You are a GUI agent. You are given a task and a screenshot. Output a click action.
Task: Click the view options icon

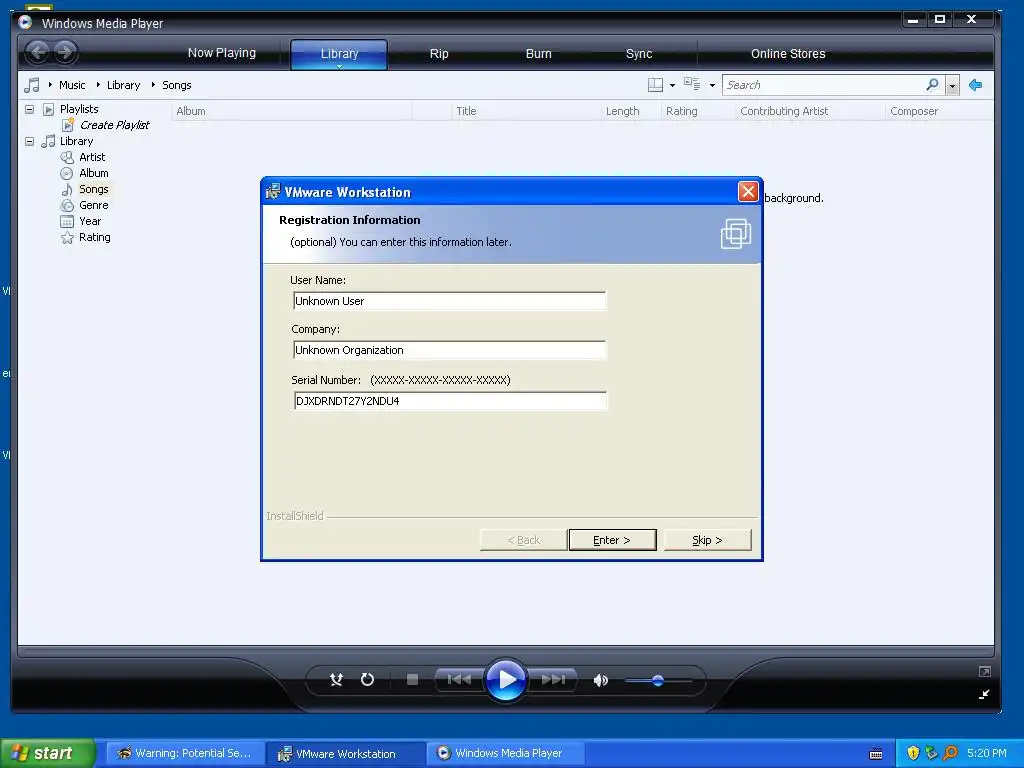pyautogui.click(x=692, y=84)
